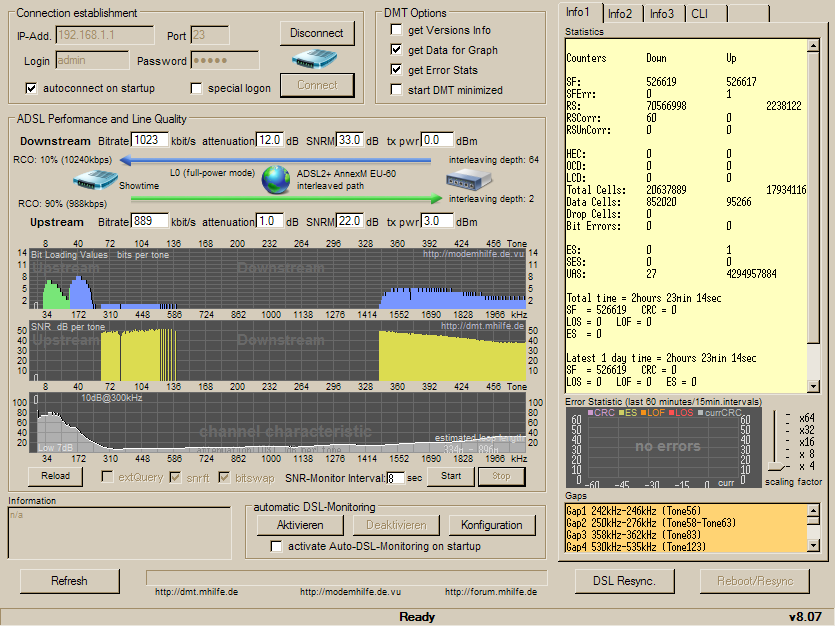This screenshot has height=626, width=835.
Task: Click the IP-Add. input field
Action: (105, 35)
